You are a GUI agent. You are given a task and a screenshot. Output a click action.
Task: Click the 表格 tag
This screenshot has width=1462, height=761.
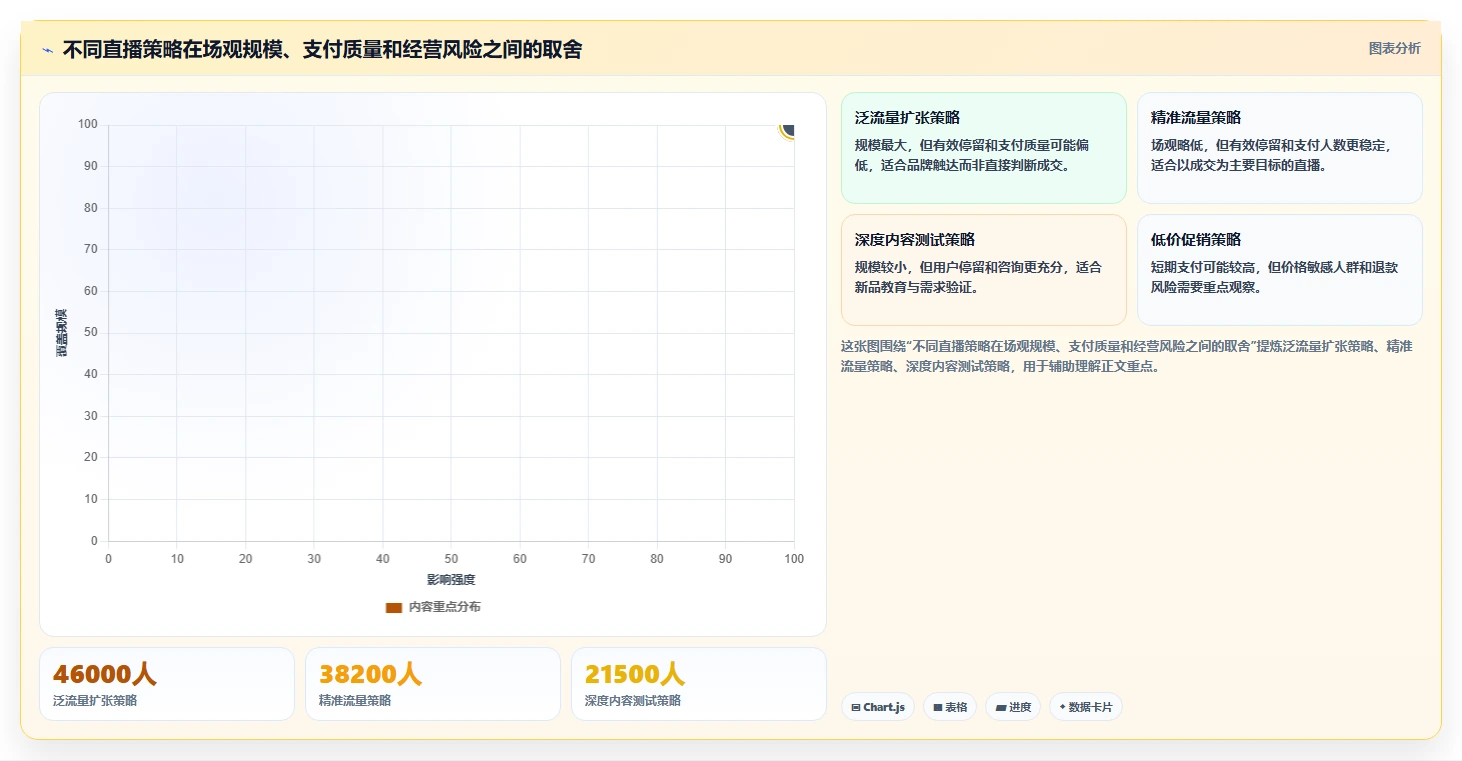[x=950, y=707]
